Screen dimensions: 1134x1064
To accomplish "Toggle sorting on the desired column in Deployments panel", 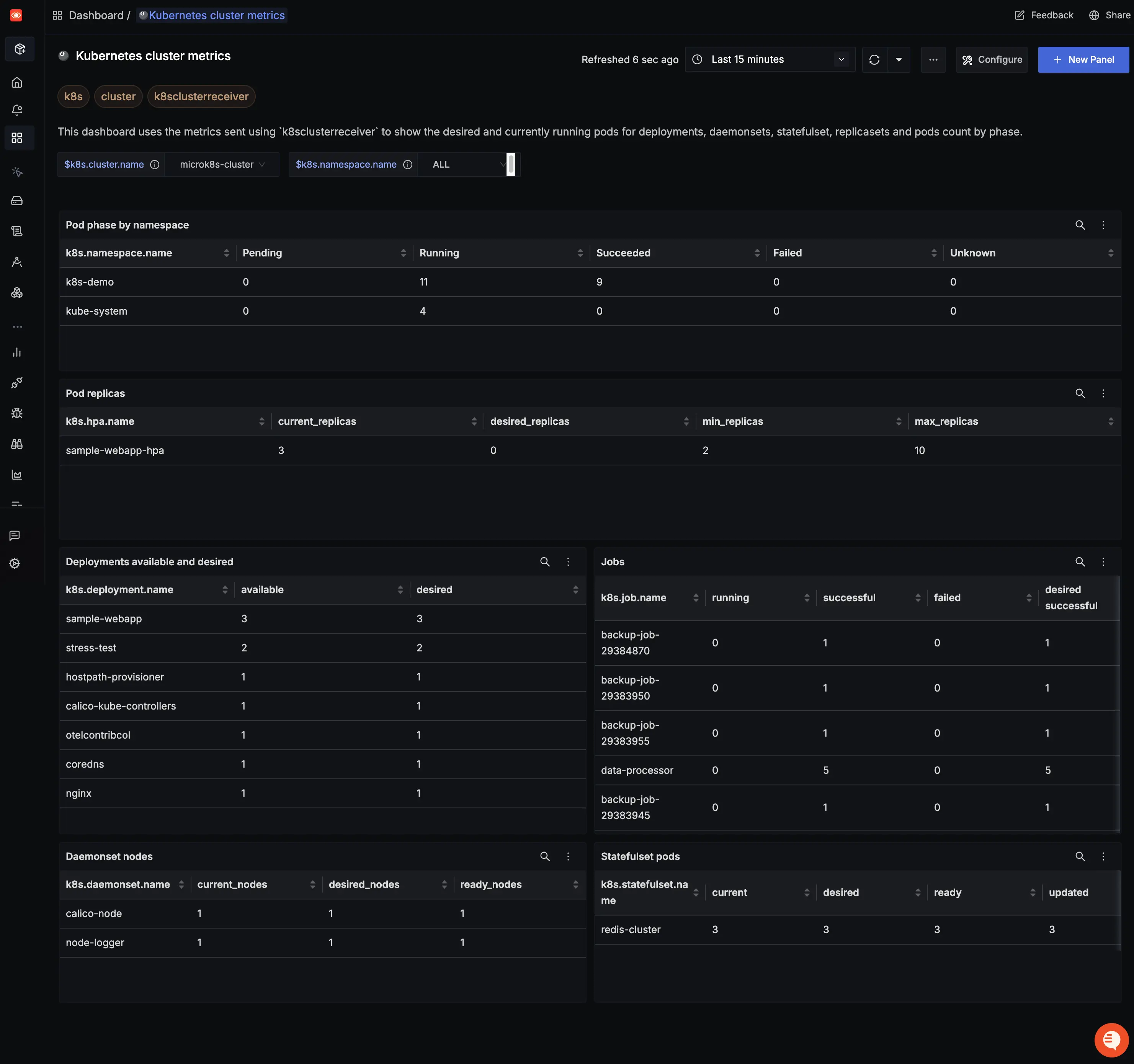I will [x=575, y=589].
